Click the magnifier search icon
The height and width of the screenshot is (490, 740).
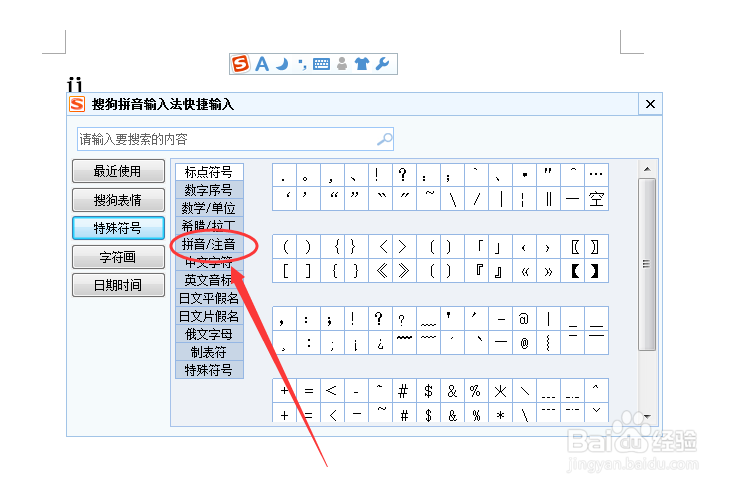385,139
